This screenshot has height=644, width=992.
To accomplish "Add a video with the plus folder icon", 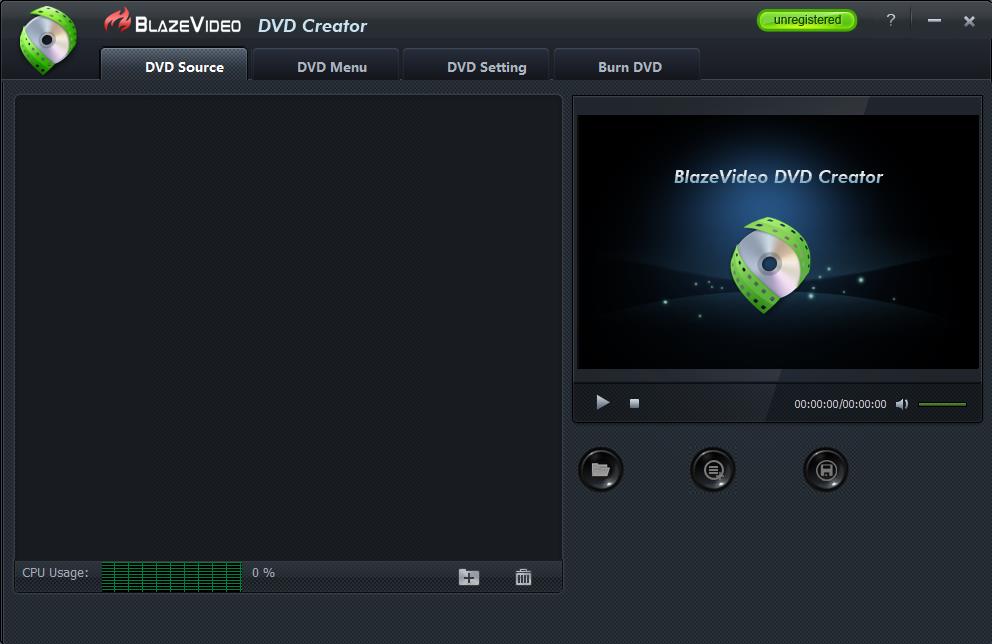I will pyautogui.click(x=468, y=576).
